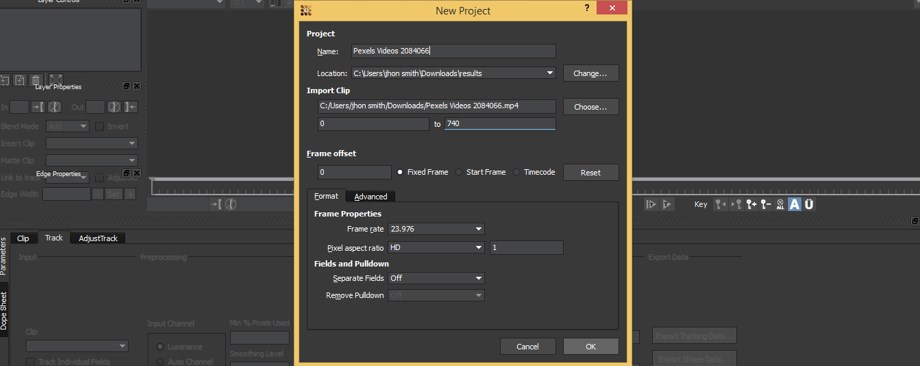Click the clip start frame field showing 0
920x366 pixels.
[373, 124]
